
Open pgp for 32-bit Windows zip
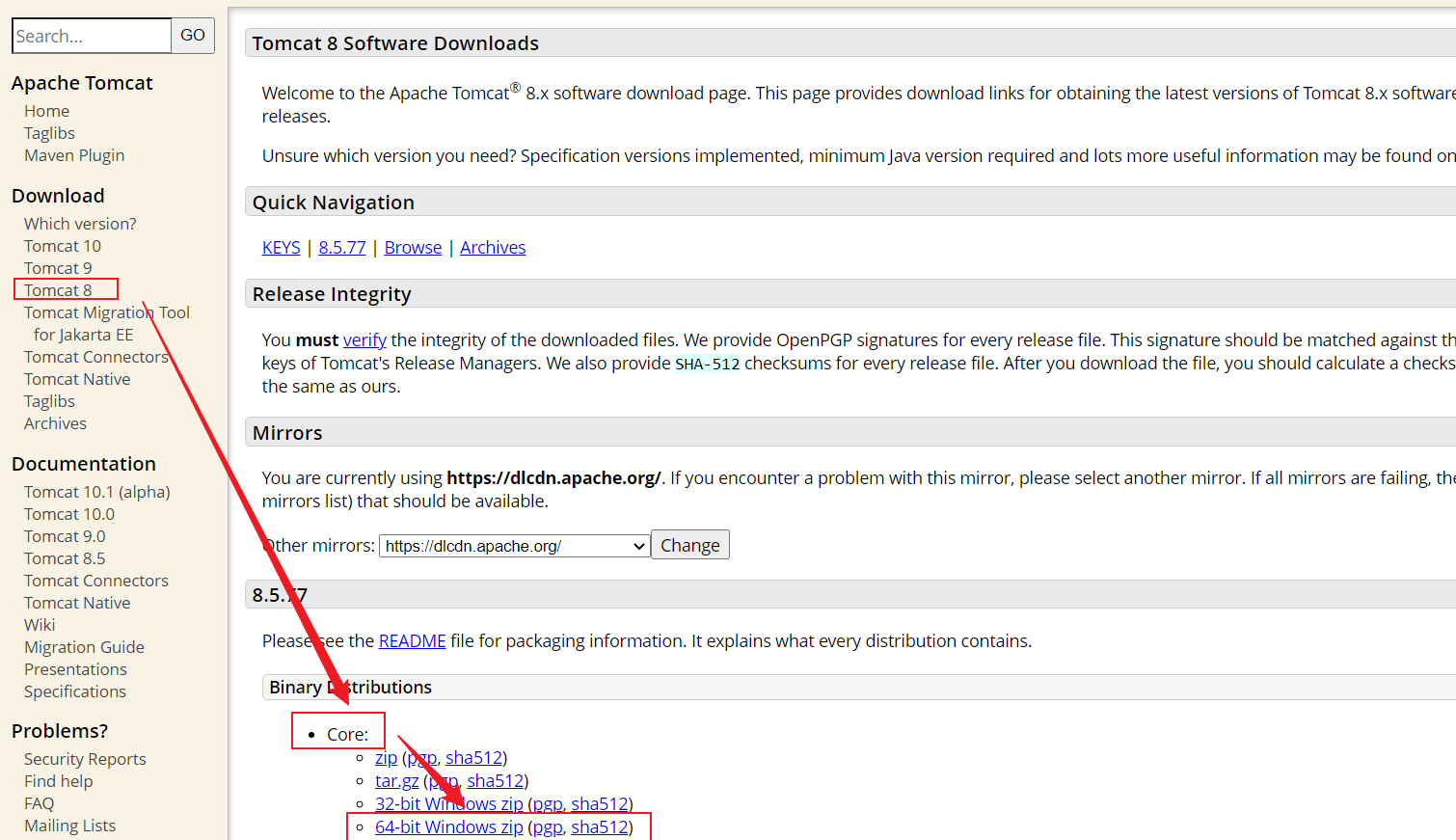click(x=548, y=804)
